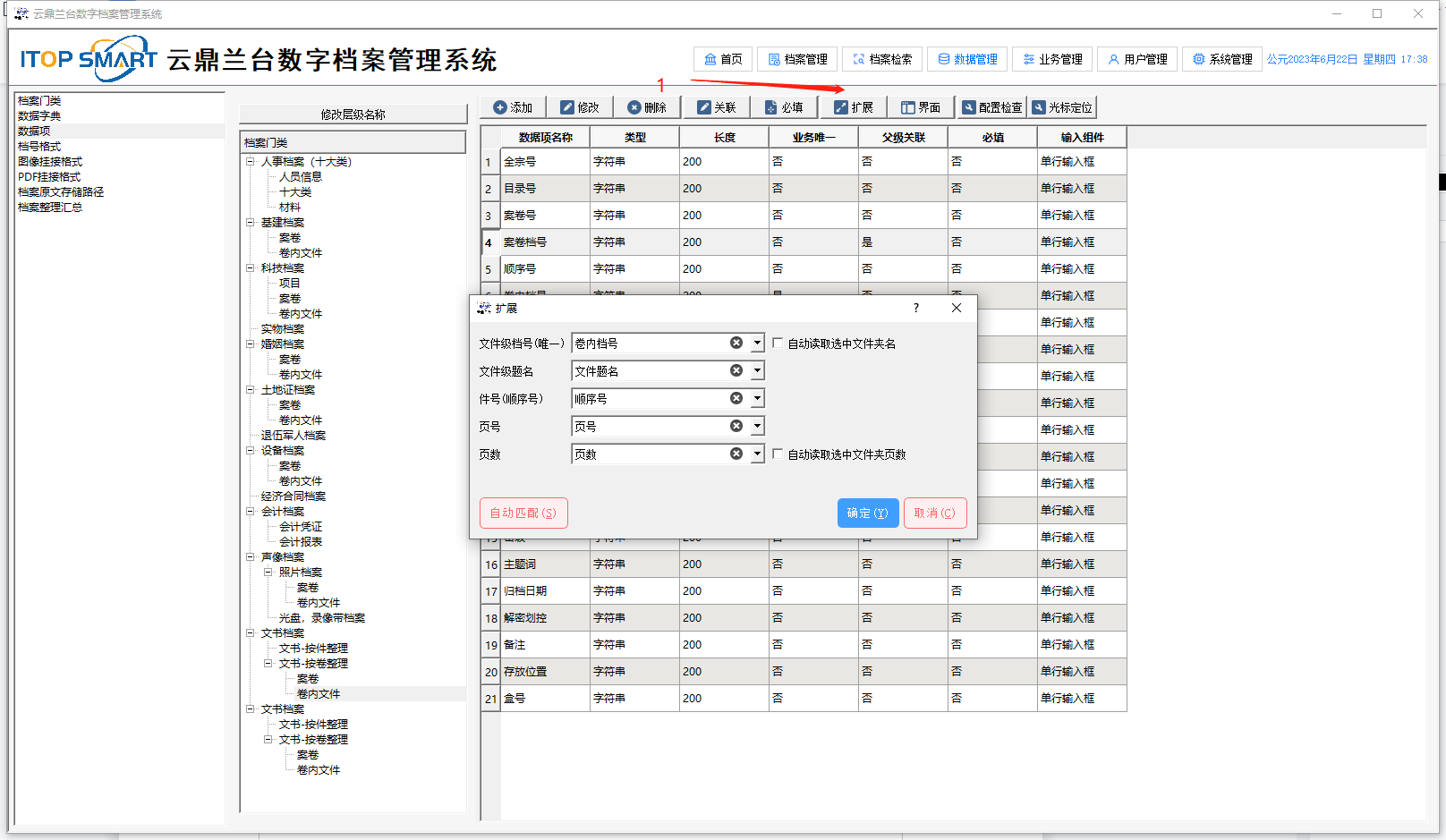Click the 确定(Y) button
This screenshot has width=1446, height=840.
pos(867,513)
